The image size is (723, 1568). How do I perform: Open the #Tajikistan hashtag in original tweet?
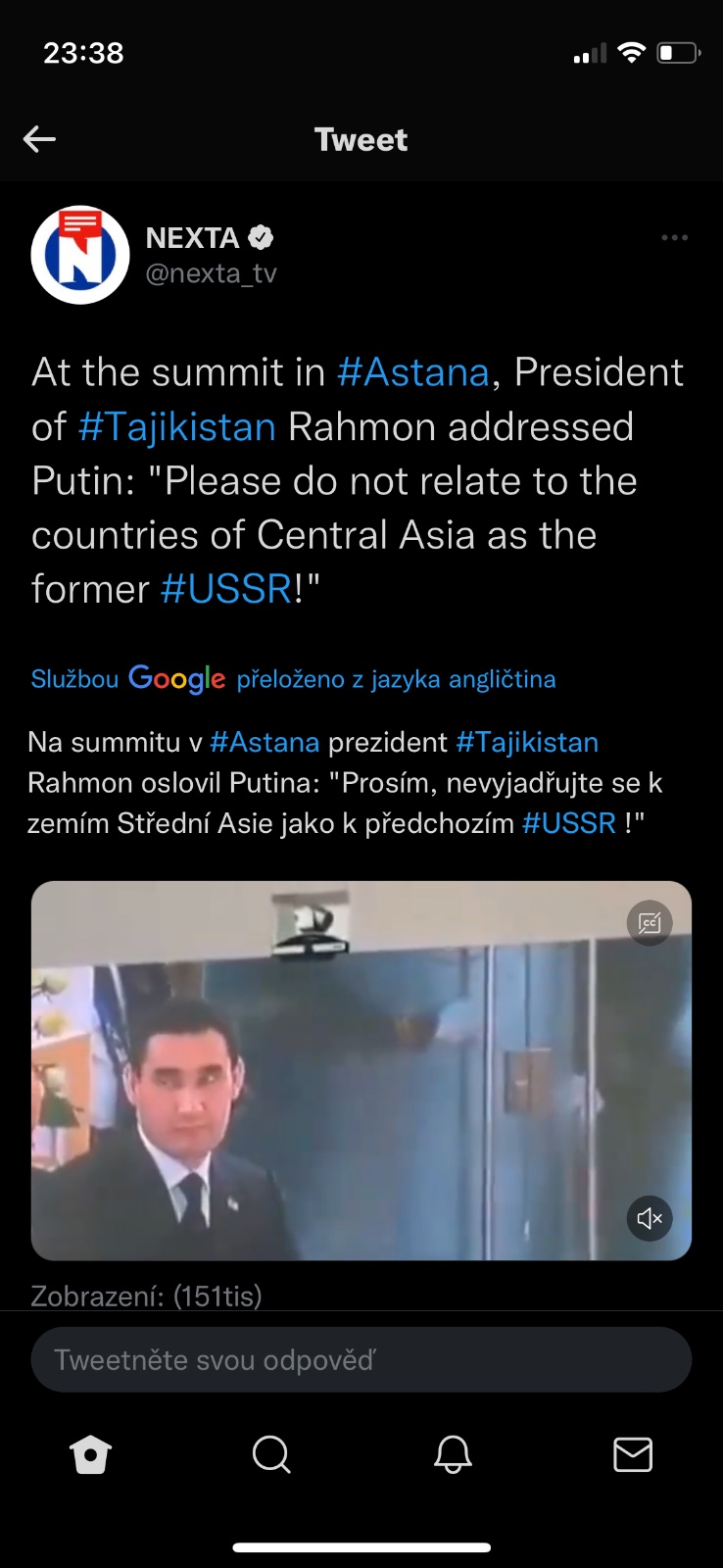point(176,426)
